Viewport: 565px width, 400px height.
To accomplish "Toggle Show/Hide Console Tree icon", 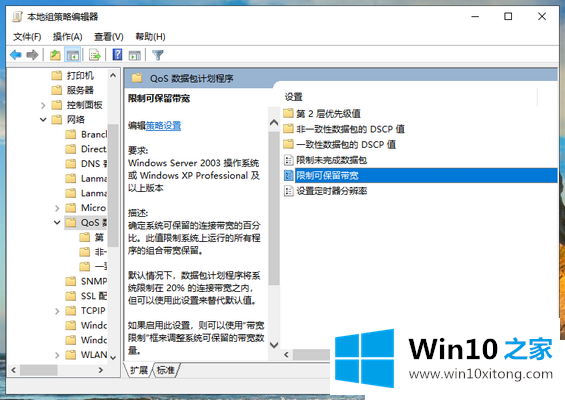I will pyautogui.click(x=73, y=55).
